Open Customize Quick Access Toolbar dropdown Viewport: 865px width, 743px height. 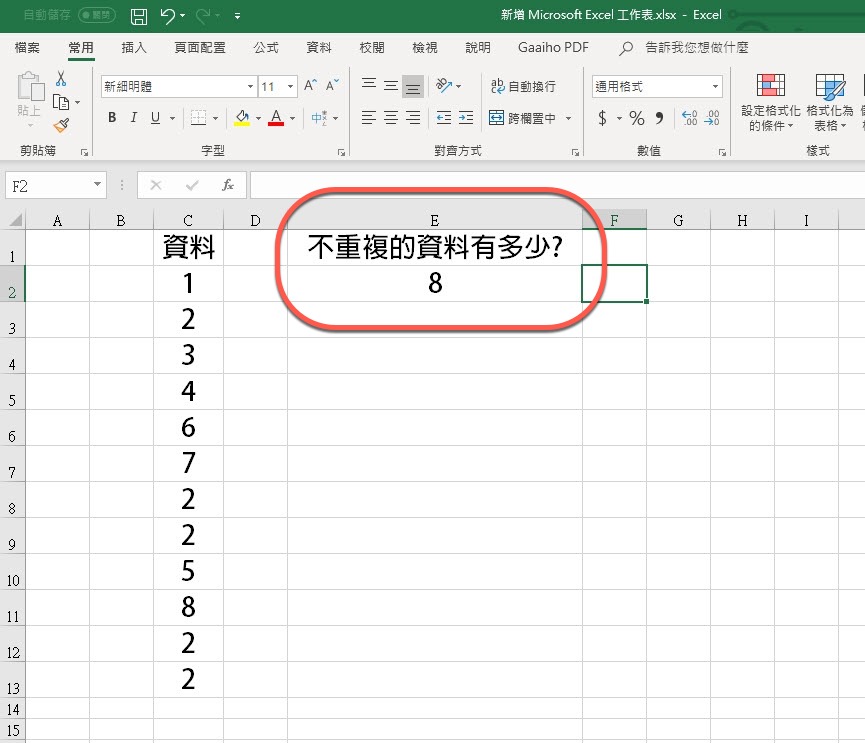coord(237,16)
